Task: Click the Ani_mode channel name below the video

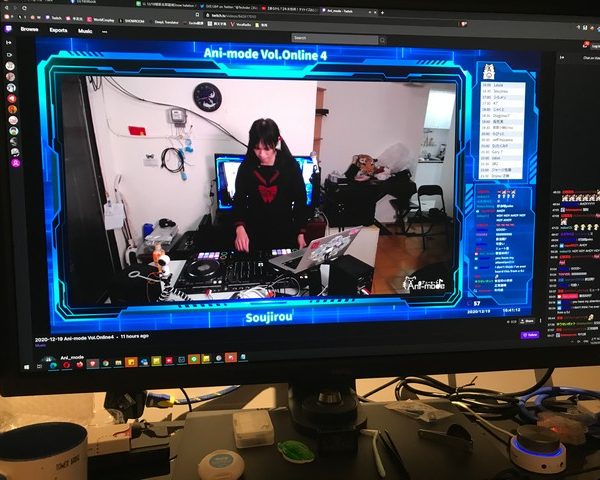Action: (x=72, y=356)
